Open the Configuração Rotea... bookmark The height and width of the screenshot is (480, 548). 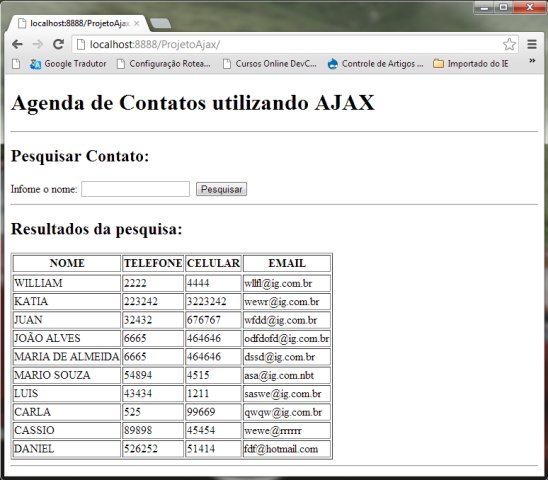(x=164, y=64)
